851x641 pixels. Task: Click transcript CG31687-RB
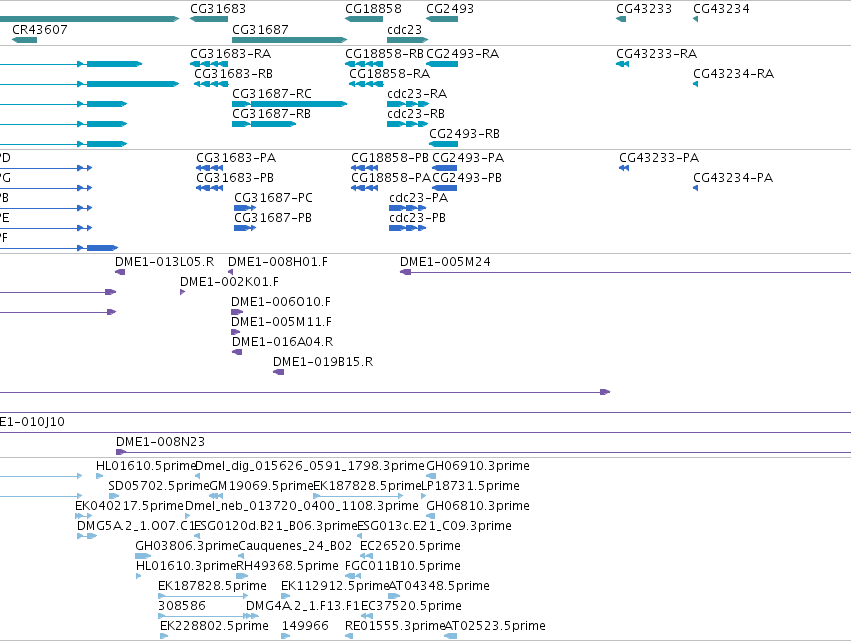(x=264, y=124)
